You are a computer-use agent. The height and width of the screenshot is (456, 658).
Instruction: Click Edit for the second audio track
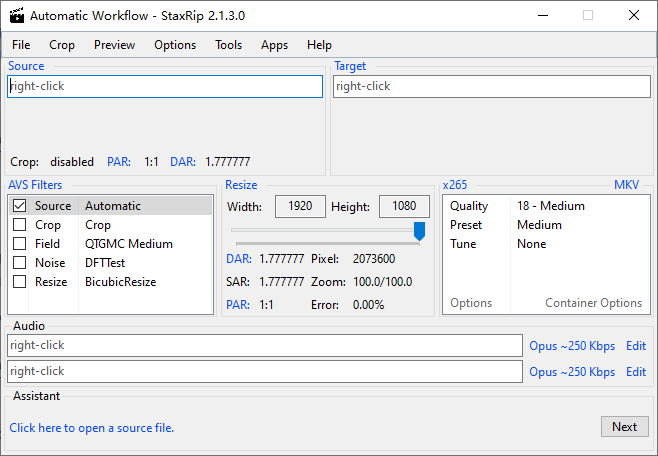click(636, 372)
